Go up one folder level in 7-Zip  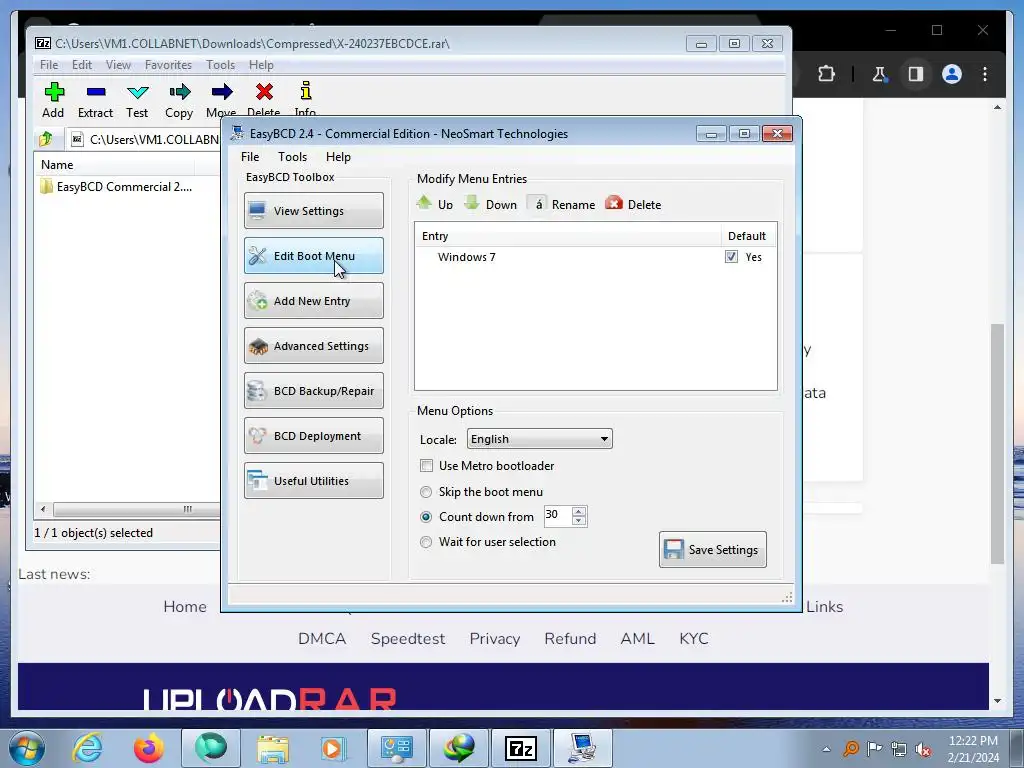click(46, 139)
